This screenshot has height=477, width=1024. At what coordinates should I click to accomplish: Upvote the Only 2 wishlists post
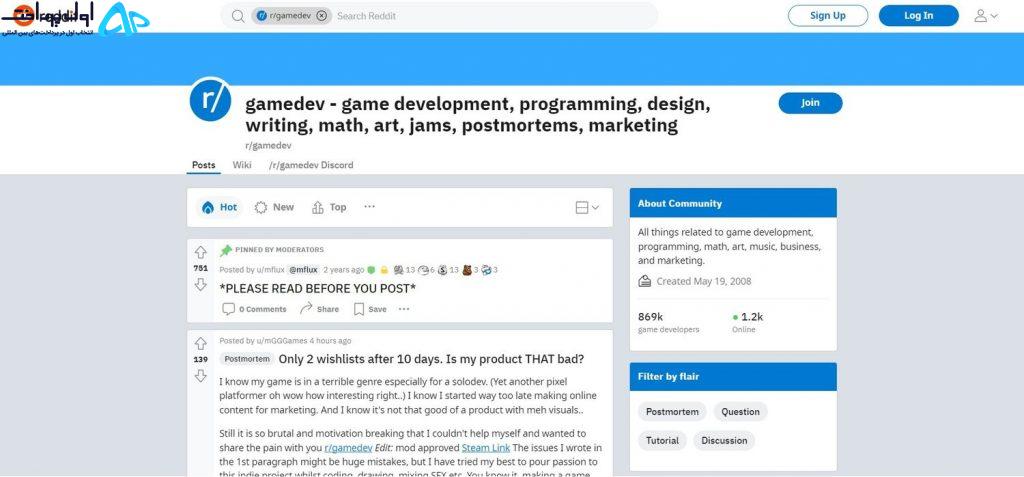200,344
